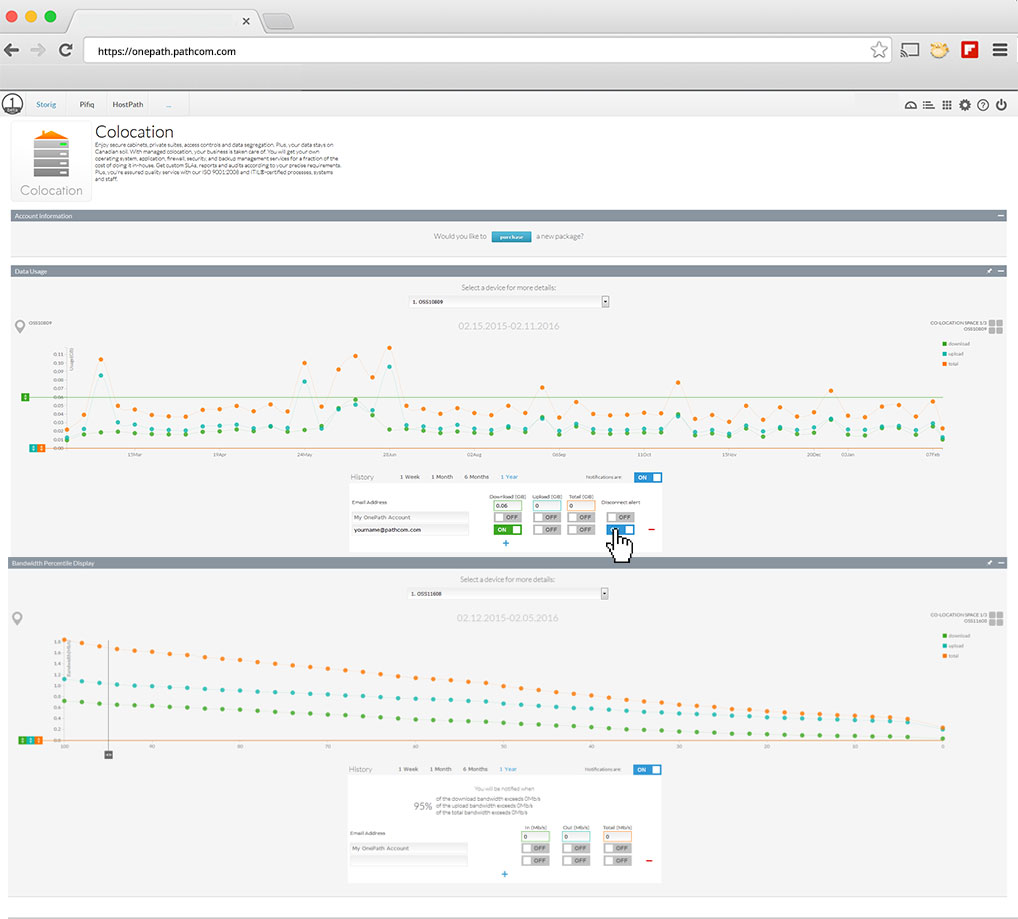Toggle Data Usage notifications ON switch
The image size is (1018, 919).
(x=648, y=478)
